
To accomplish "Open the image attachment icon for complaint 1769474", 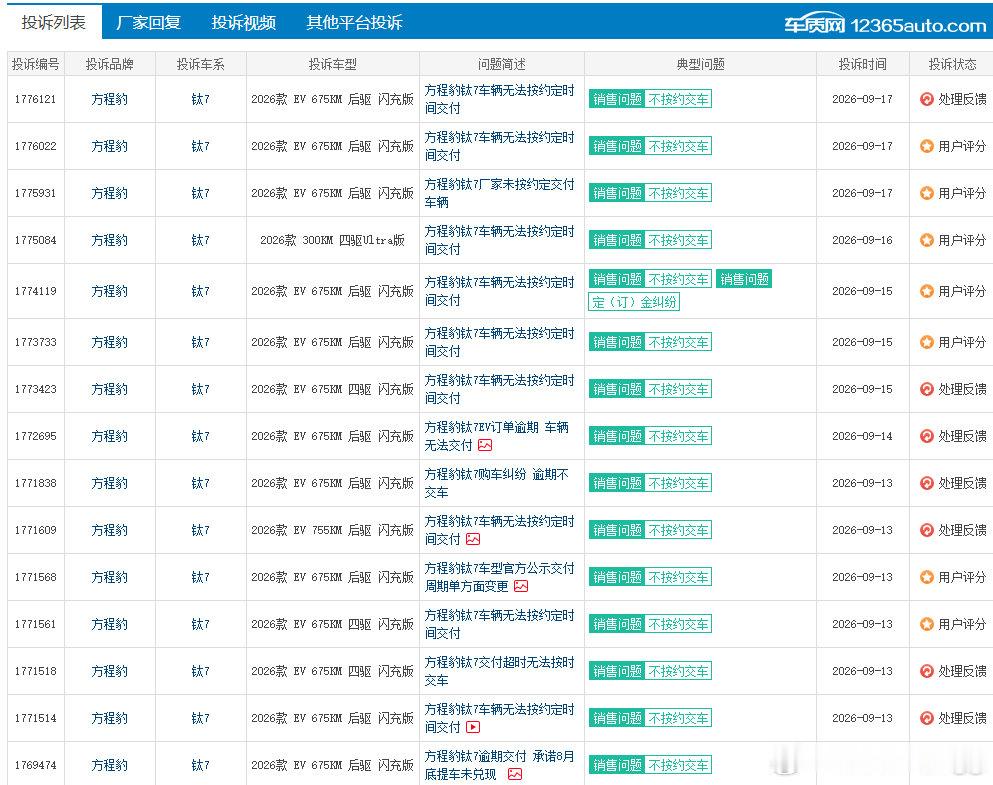I will [x=515, y=774].
